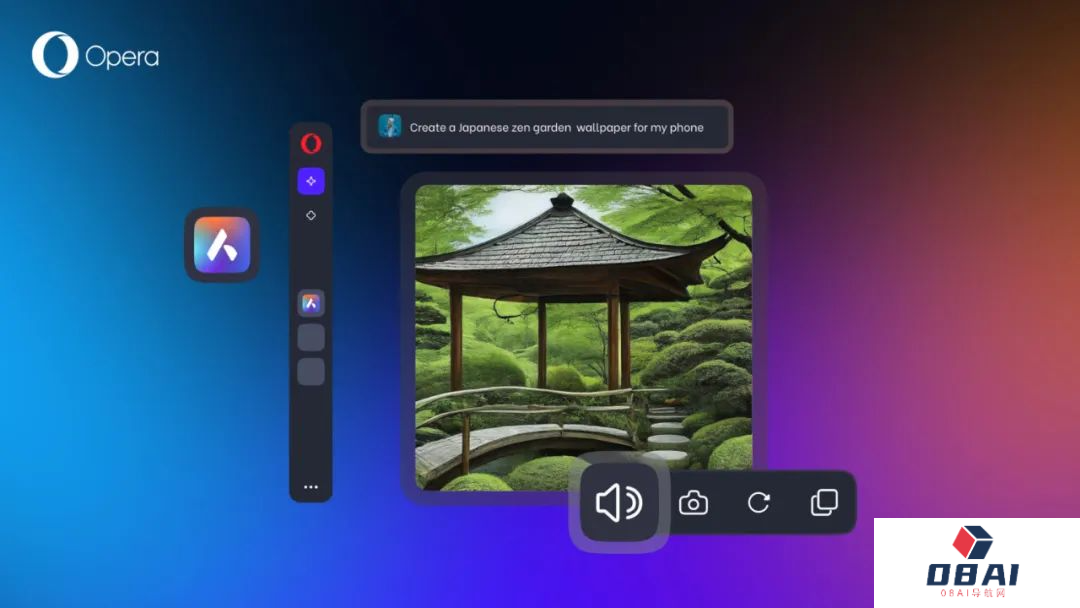The height and width of the screenshot is (608, 1080).
Task: Select first empty sidebar slot below Aria
Action: tap(311, 338)
